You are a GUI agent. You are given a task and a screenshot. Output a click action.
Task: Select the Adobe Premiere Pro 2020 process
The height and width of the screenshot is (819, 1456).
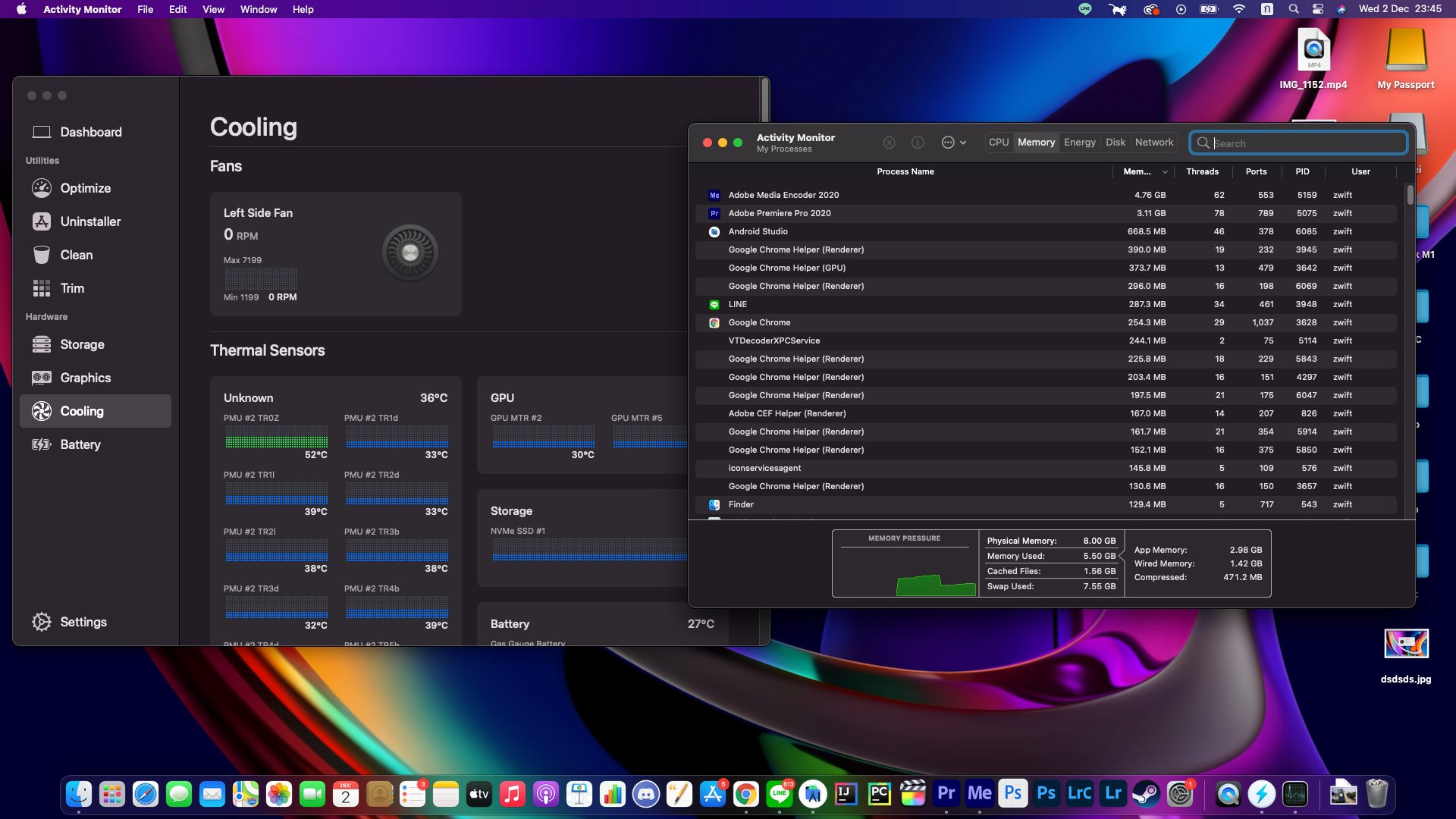1046,213
